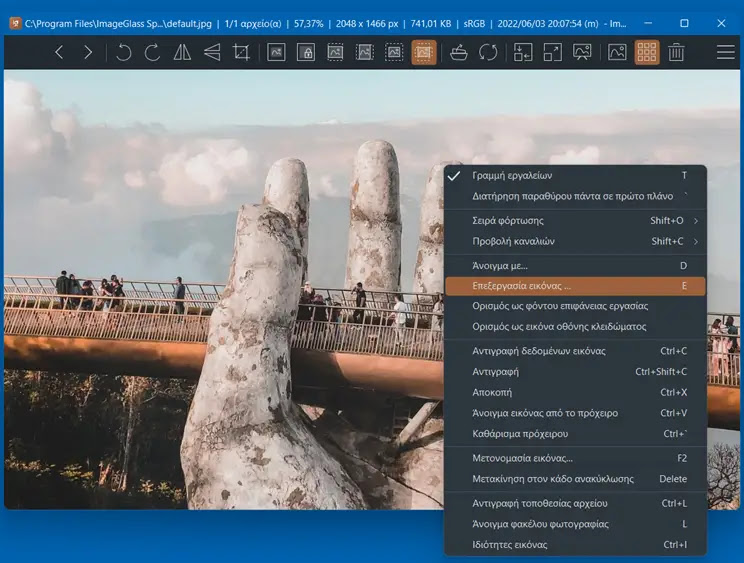Viewport: 744px width, 563px height.
Task: Open the 'Άνοιγμα με...' option
Action: pos(500,265)
